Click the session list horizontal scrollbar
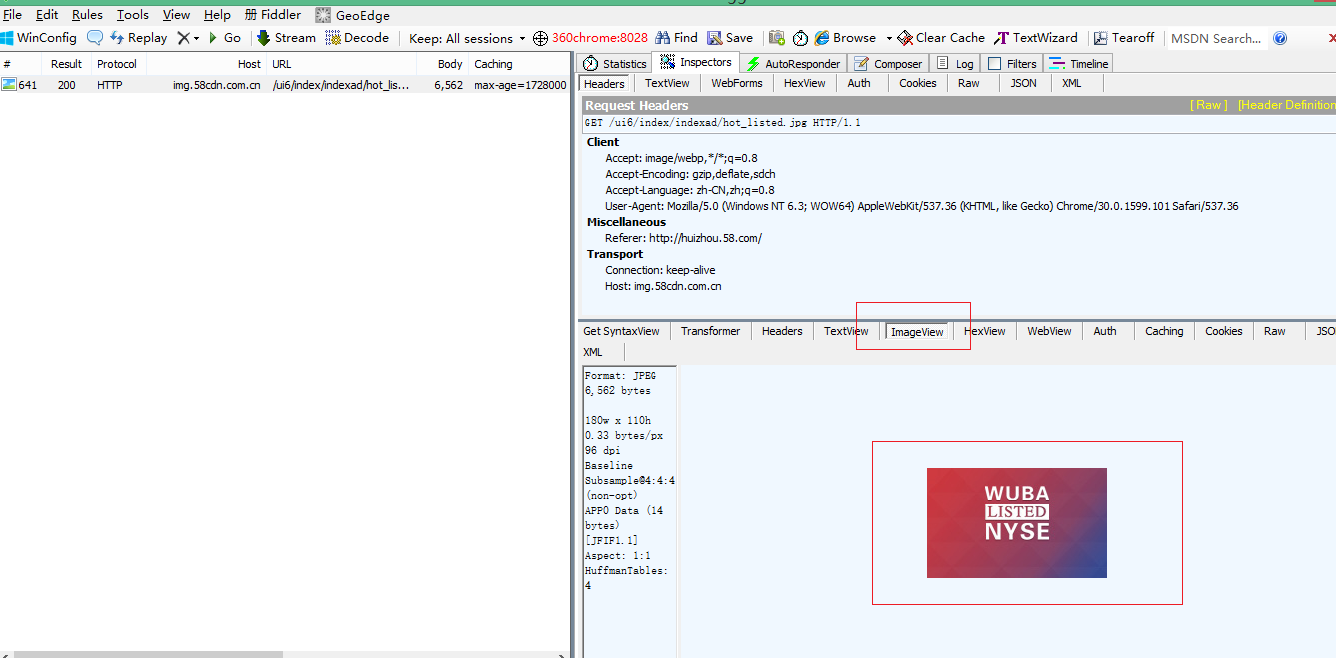The image size is (1336, 658). click(148, 655)
